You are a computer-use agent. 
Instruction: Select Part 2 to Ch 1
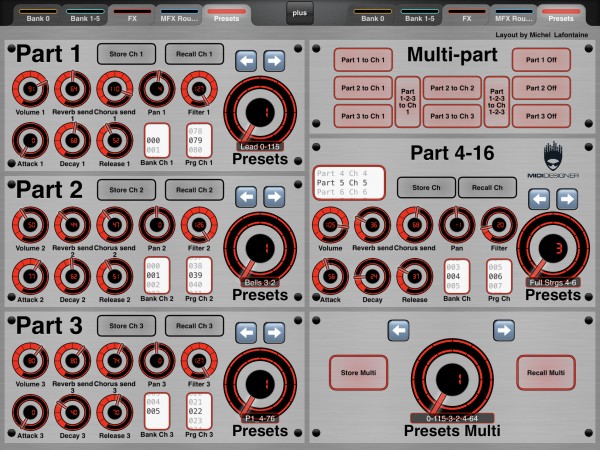(363, 88)
